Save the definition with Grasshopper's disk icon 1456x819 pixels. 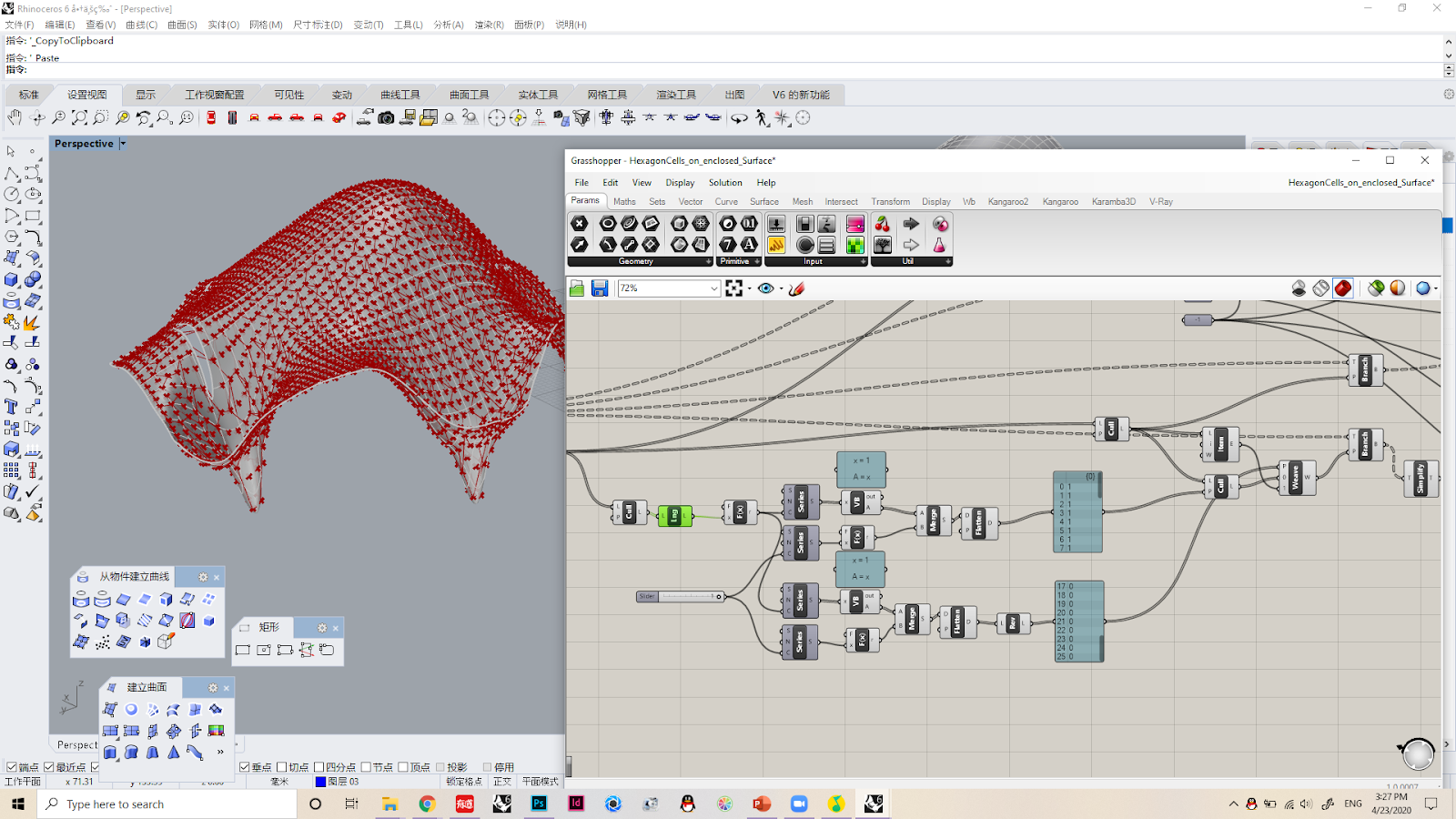click(x=599, y=288)
